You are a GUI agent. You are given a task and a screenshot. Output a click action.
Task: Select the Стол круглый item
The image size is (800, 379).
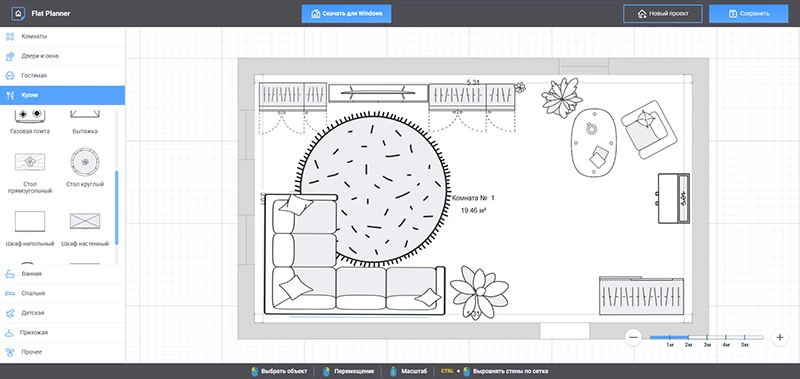pyautogui.click(x=85, y=168)
